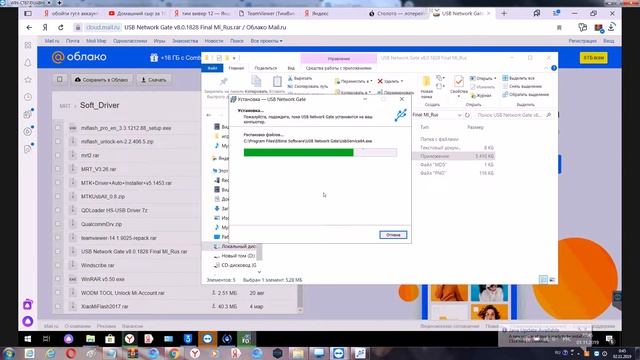Tick the checkbox for miflash_unlock-en zip

click(x=58, y=142)
